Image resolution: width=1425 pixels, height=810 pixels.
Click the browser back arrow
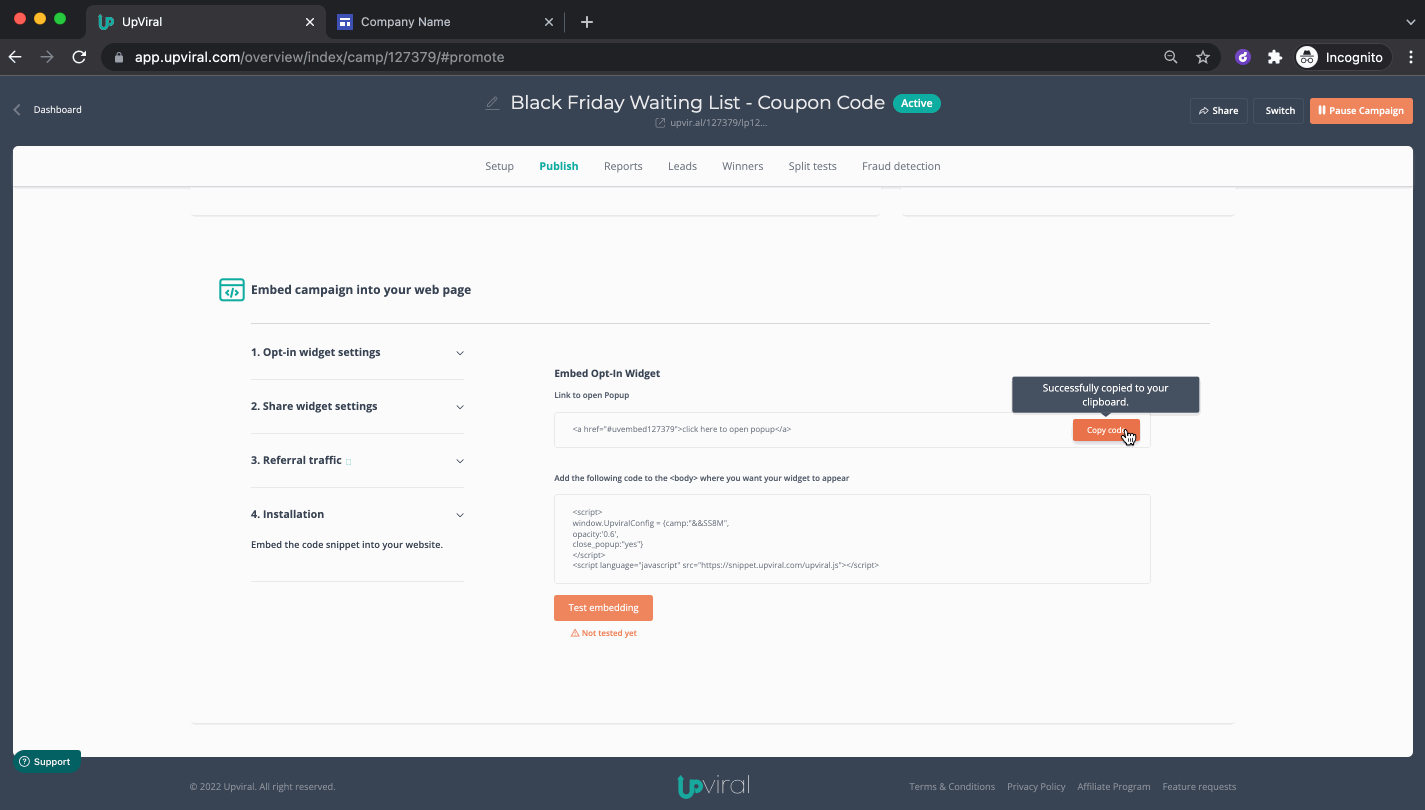tap(15, 57)
